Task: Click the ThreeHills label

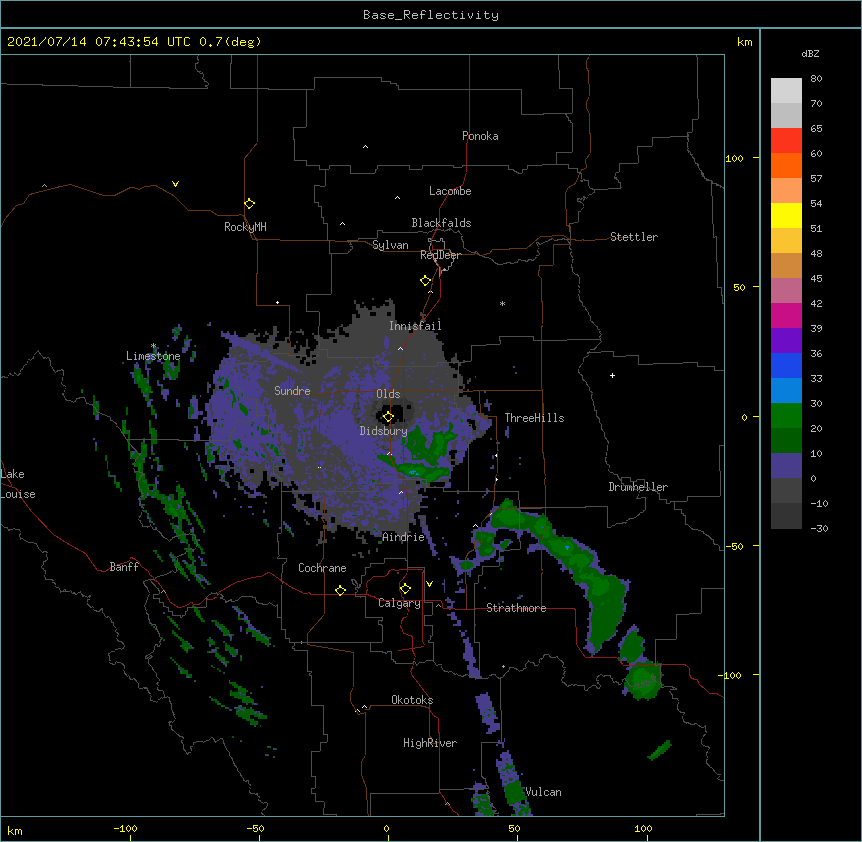Action: click(x=534, y=418)
